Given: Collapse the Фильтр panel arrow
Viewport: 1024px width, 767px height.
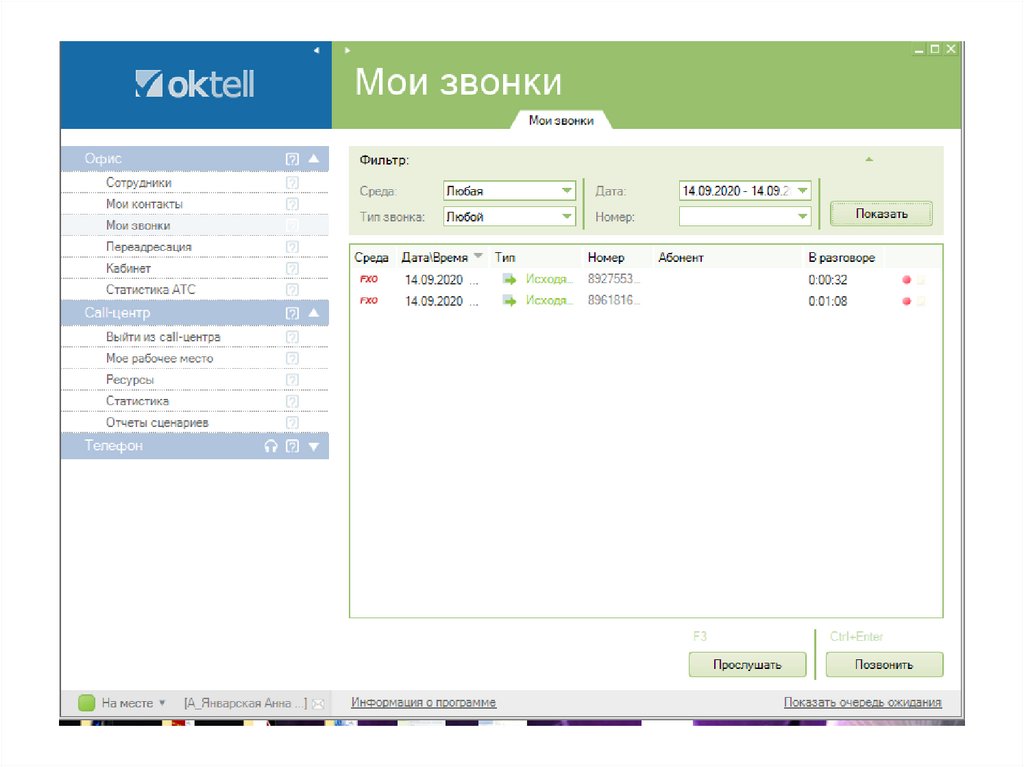Looking at the screenshot, I should [x=869, y=159].
